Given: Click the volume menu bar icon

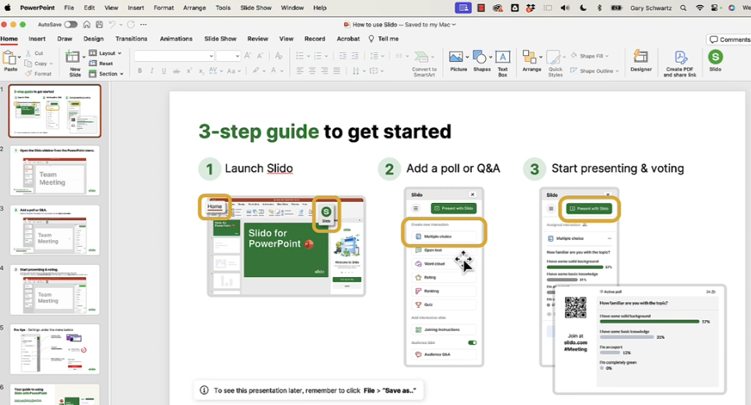Looking at the screenshot, I should coord(565,8).
